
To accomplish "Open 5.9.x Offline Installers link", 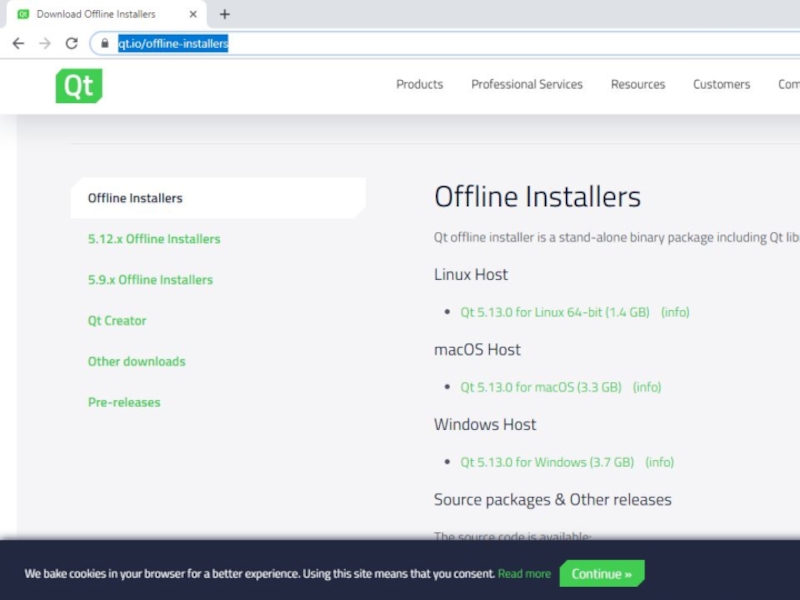I will [x=150, y=280].
